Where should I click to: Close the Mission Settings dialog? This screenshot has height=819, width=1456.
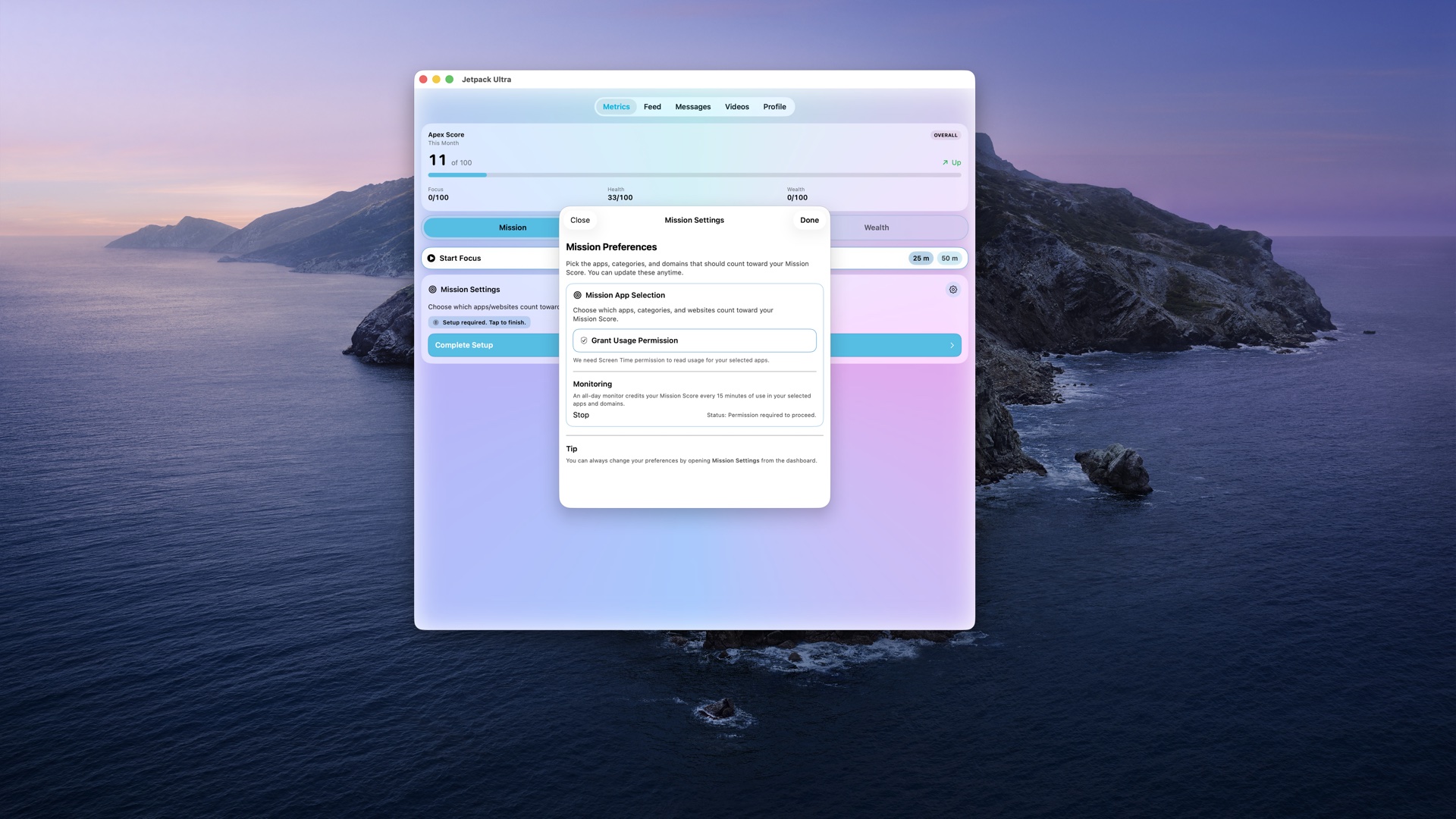coord(580,220)
